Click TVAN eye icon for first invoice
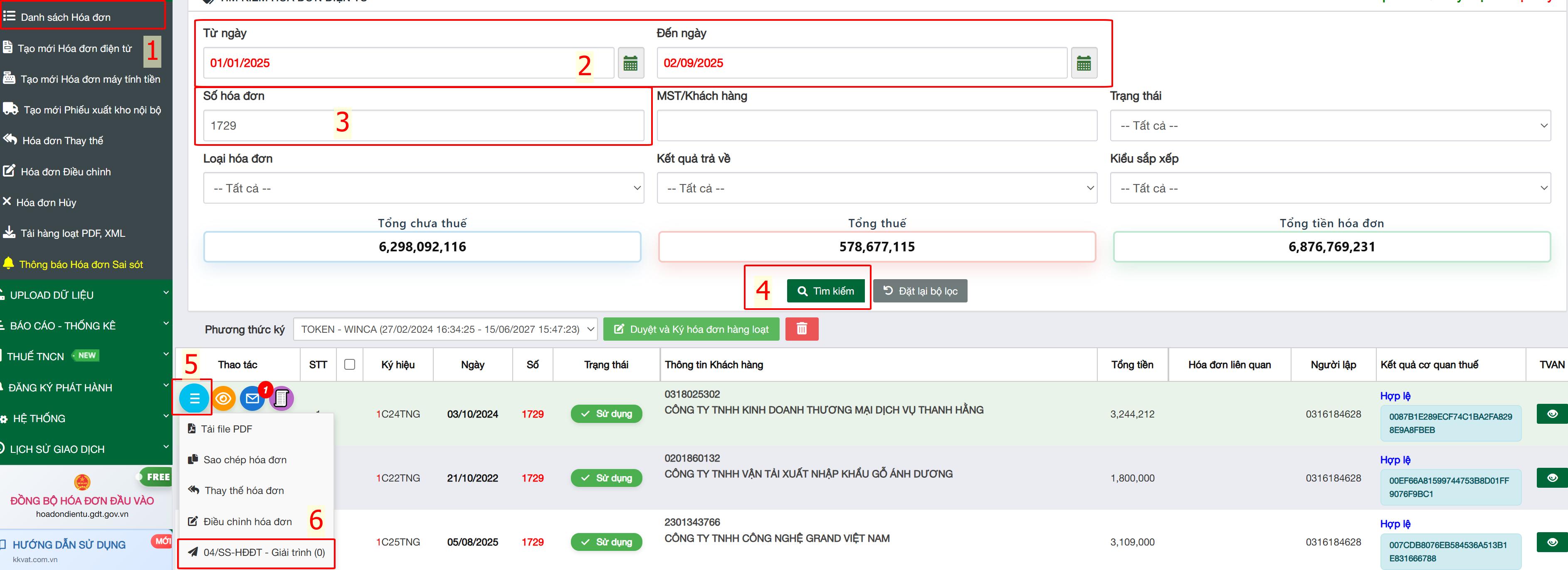This screenshot has height=570, width=1568. 1551,414
